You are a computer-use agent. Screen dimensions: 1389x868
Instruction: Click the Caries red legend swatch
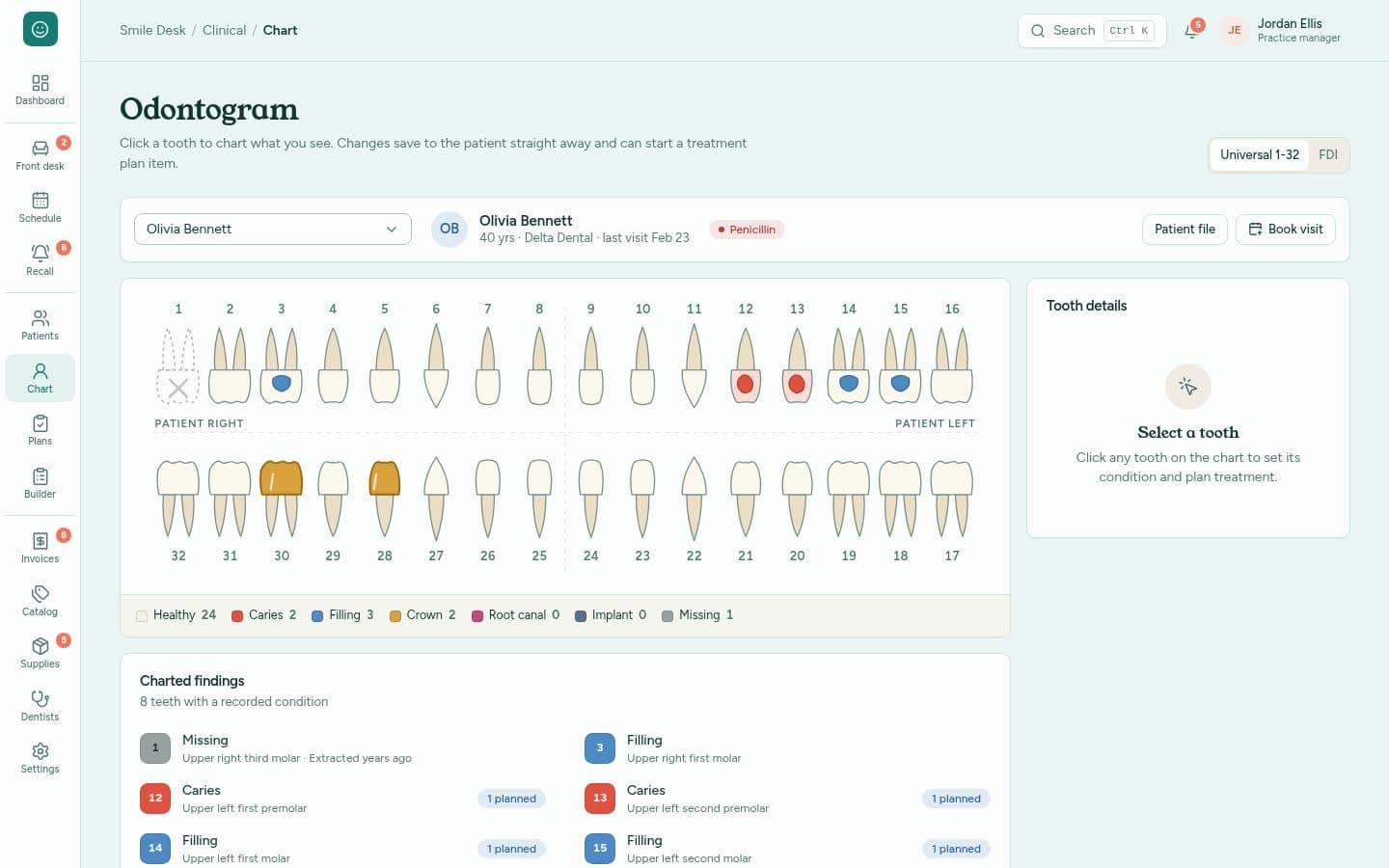[x=237, y=615]
